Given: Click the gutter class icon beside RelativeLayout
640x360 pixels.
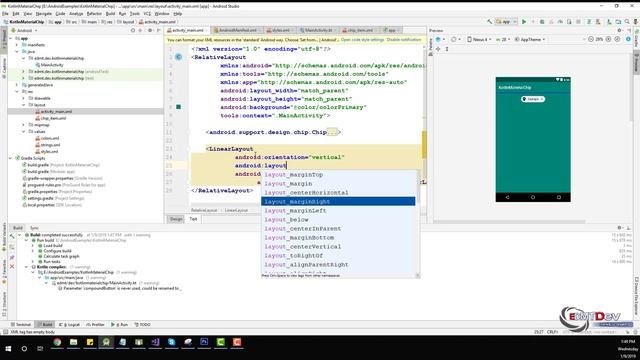Looking at the screenshot, I should [x=178, y=57].
